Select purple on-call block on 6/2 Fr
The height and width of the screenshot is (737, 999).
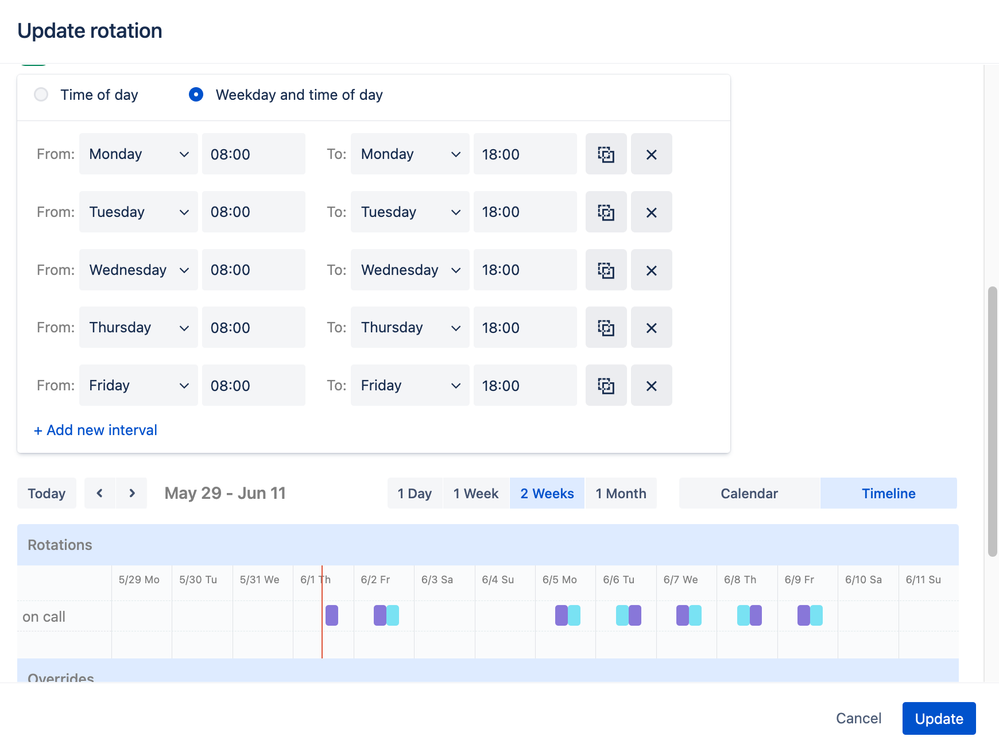380,615
